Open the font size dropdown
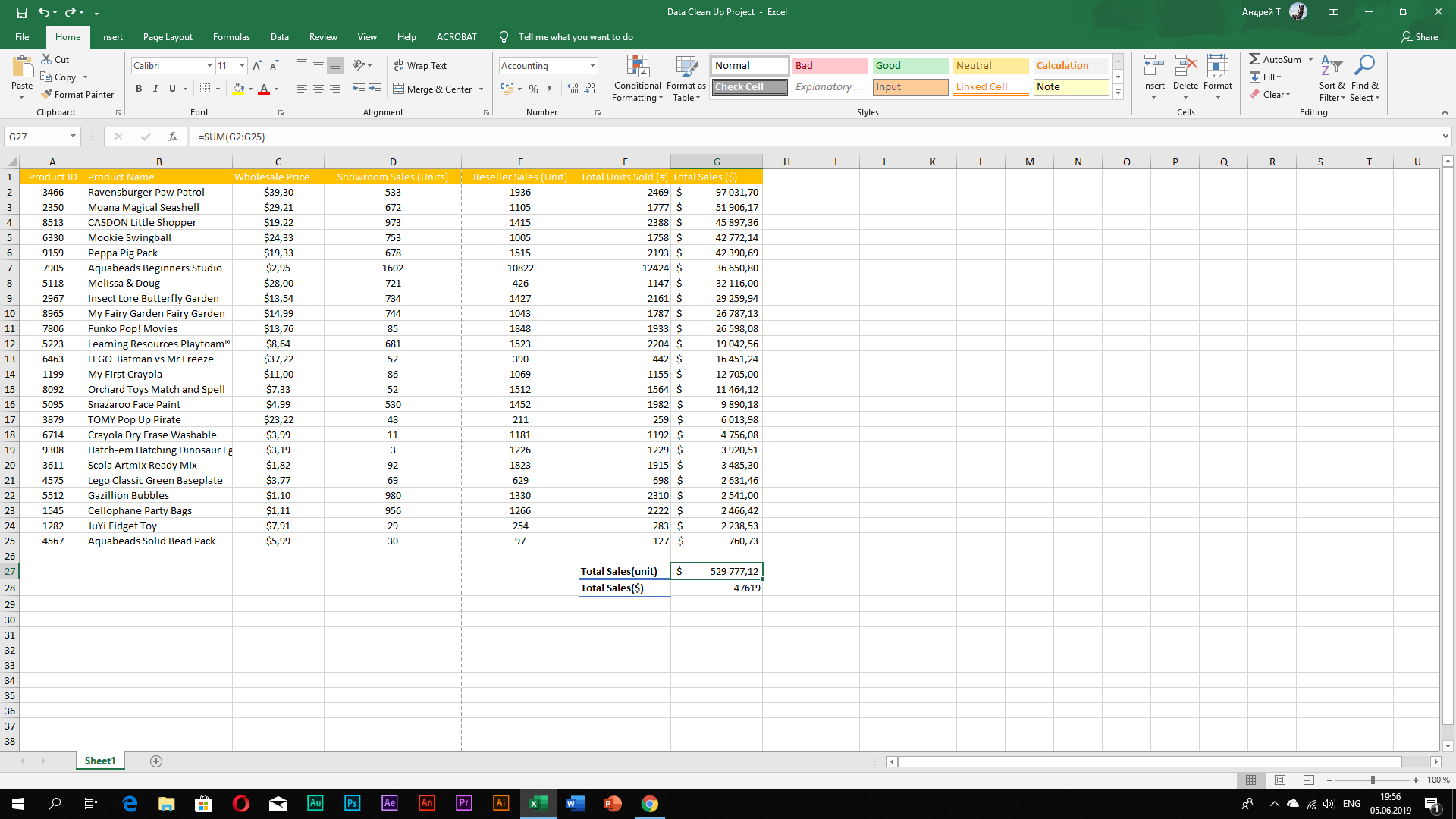 (x=242, y=66)
